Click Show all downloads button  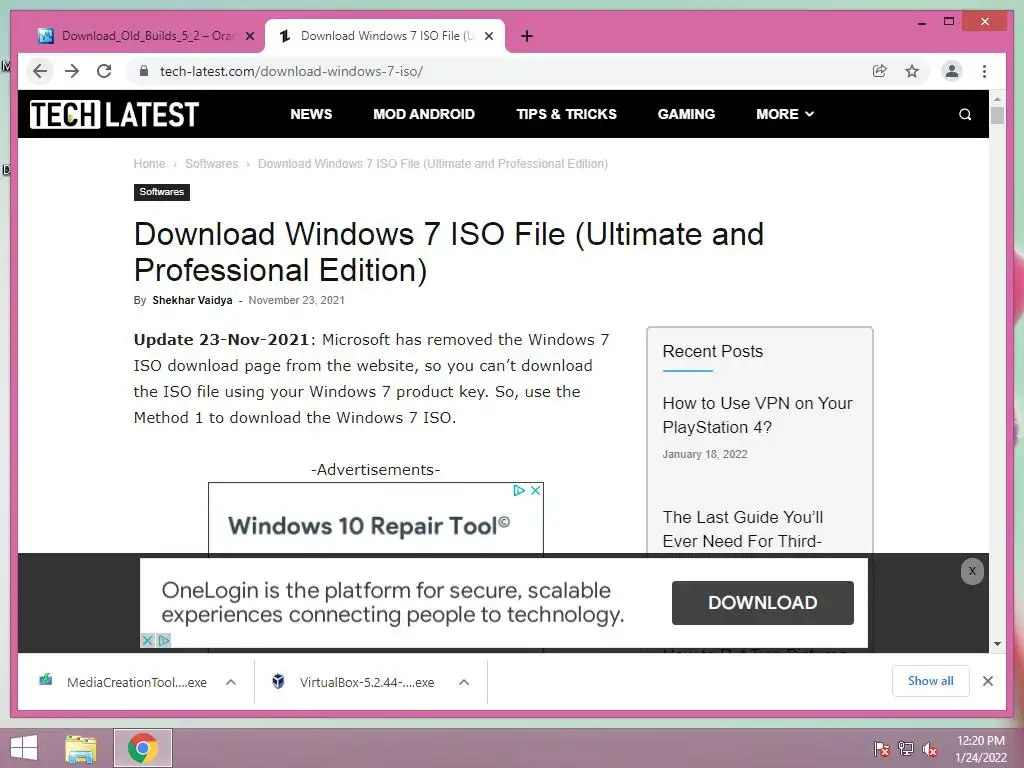coord(930,681)
